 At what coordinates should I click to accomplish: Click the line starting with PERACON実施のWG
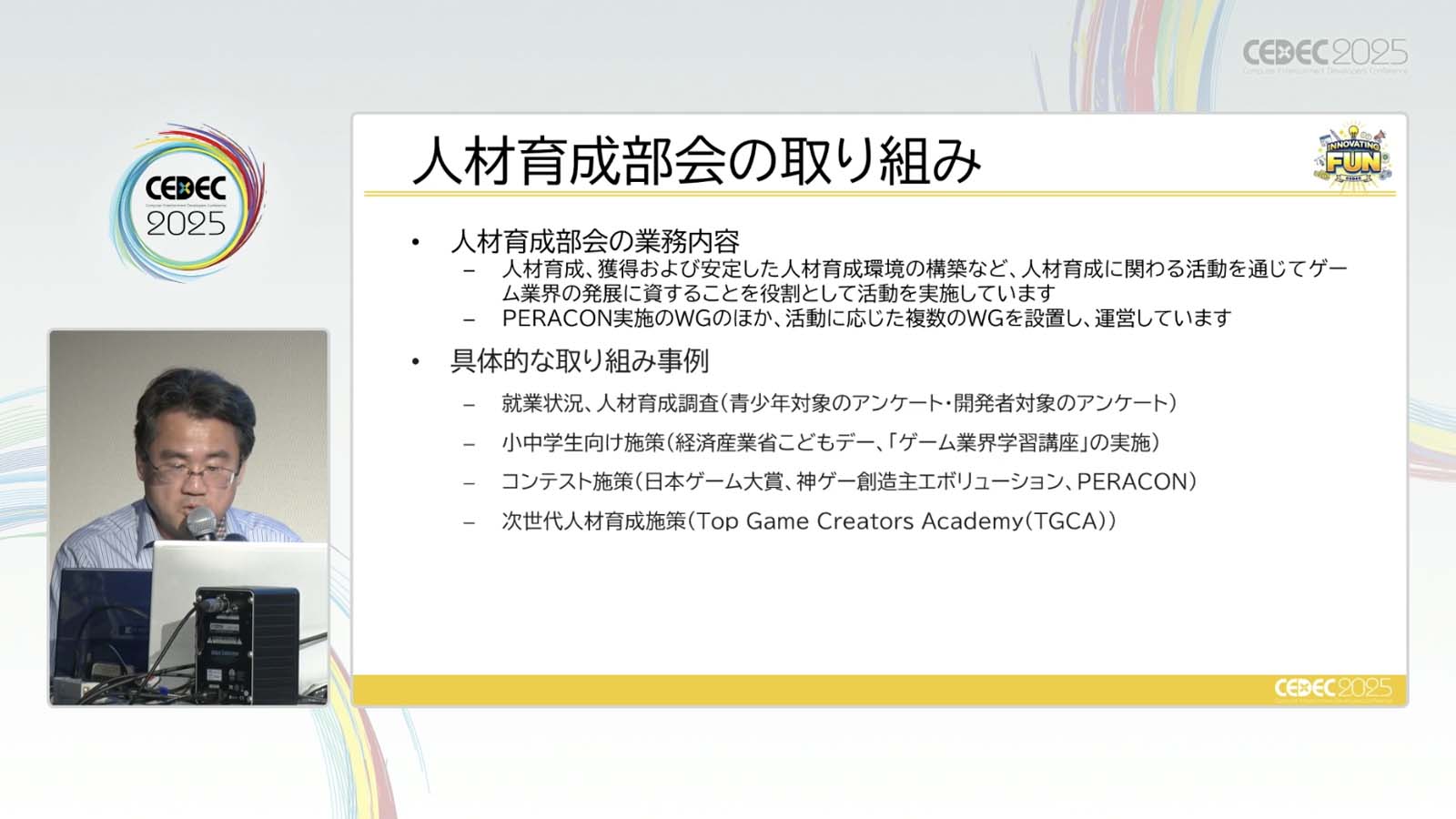coord(865,318)
